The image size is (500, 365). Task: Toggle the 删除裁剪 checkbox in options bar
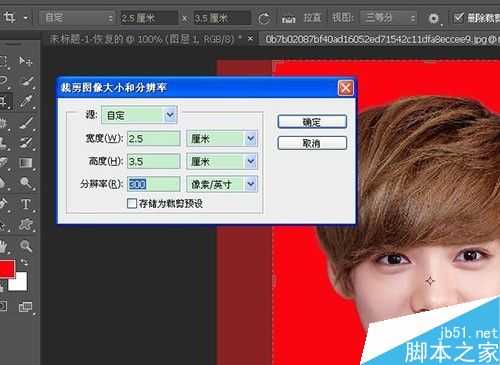click(x=459, y=17)
